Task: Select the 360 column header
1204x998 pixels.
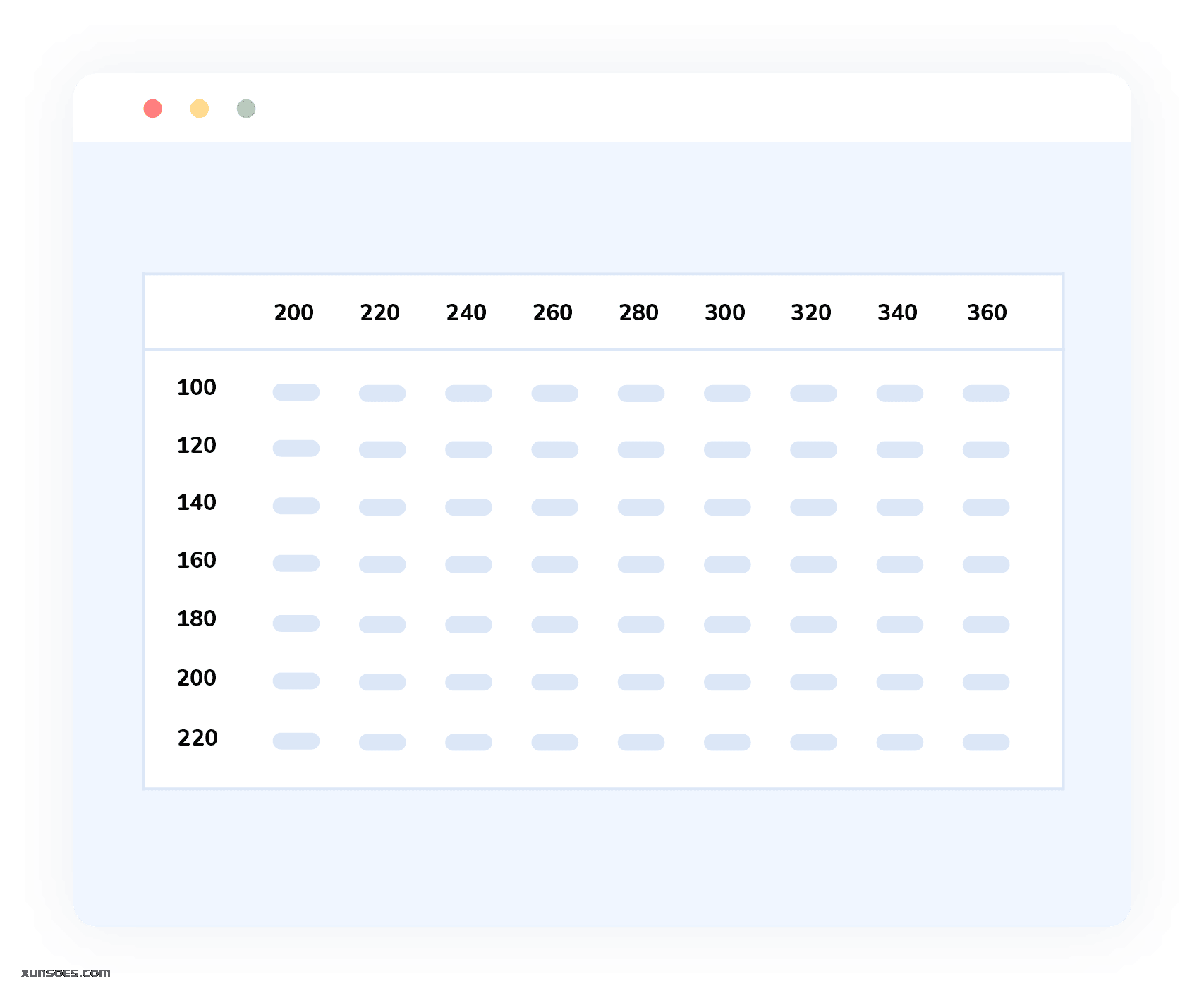Action: pyautogui.click(x=987, y=312)
